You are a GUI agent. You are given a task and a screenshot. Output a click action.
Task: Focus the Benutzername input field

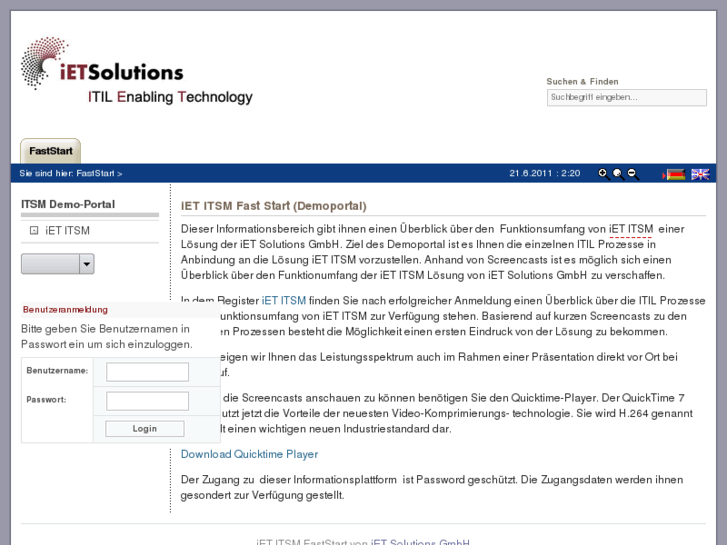147,372
